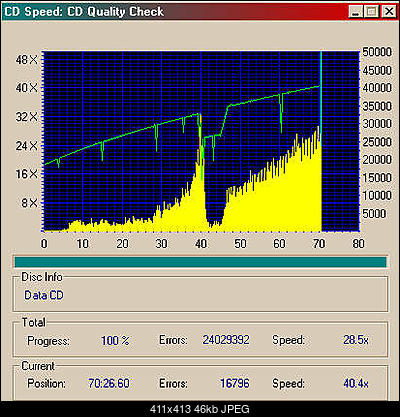Click the 30000 error axis label
This screenshot has width=400, height=417.
[377, 124]
